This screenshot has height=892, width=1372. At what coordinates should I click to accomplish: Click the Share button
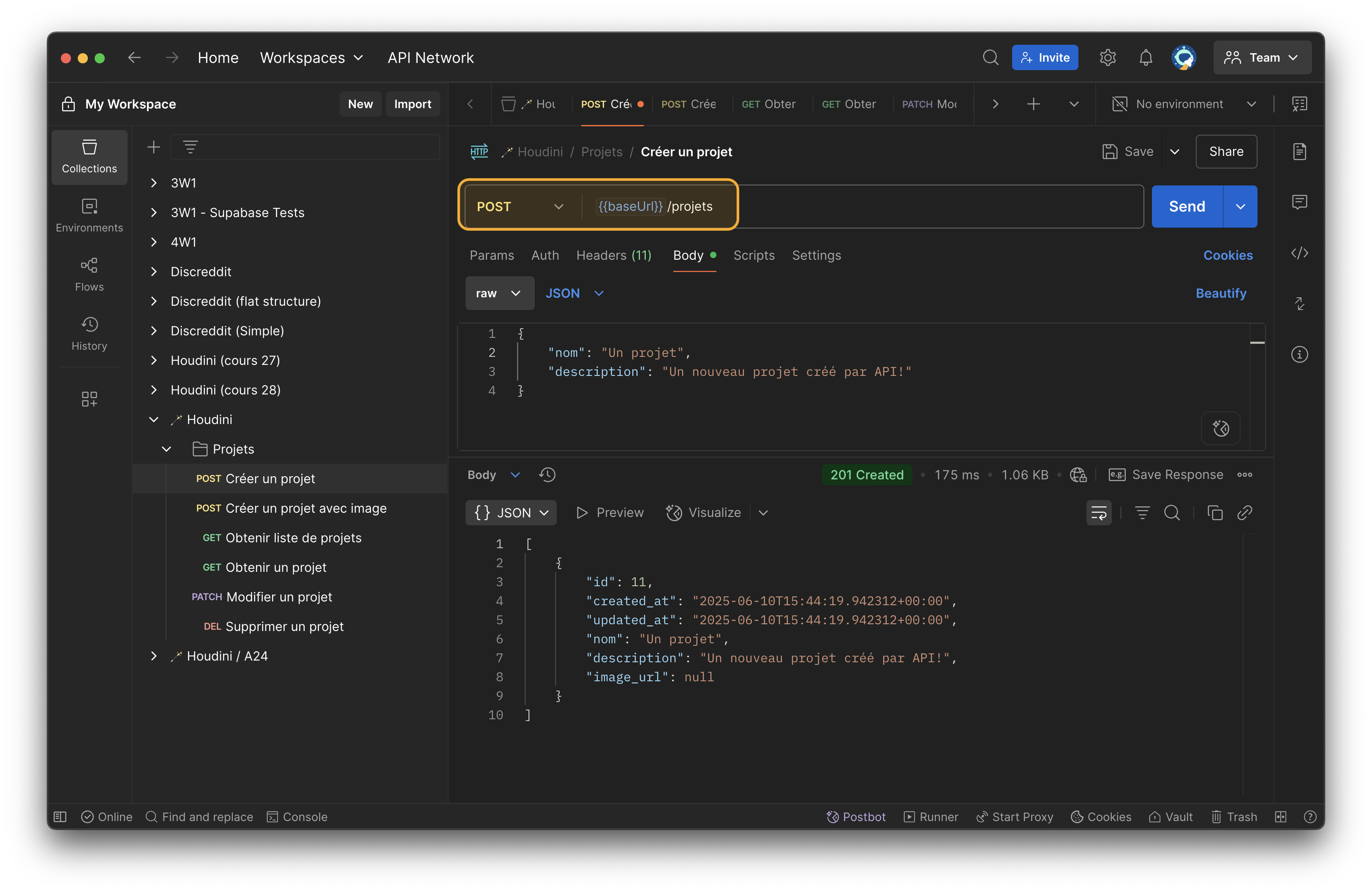1225,152
